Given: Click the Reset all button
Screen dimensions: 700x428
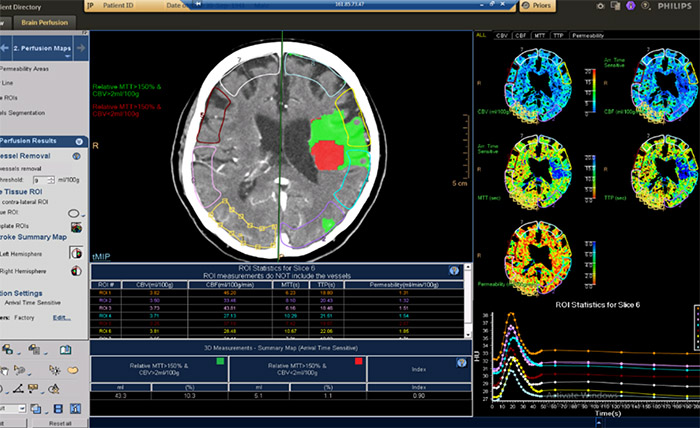Looking at the screenshot, I should [x=60, y=423].
